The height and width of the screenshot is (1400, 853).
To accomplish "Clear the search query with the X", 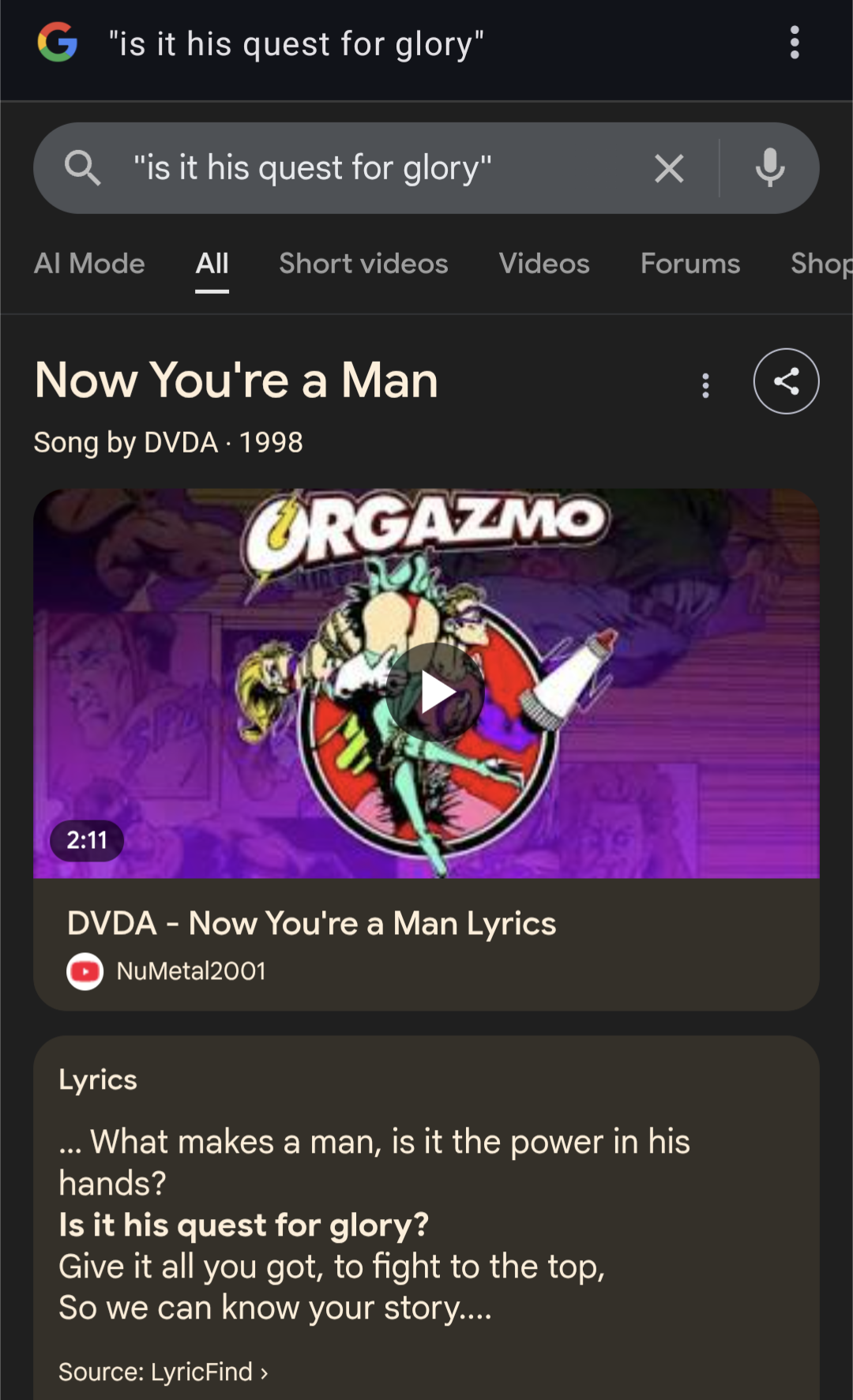I will (x=669, y=168).
